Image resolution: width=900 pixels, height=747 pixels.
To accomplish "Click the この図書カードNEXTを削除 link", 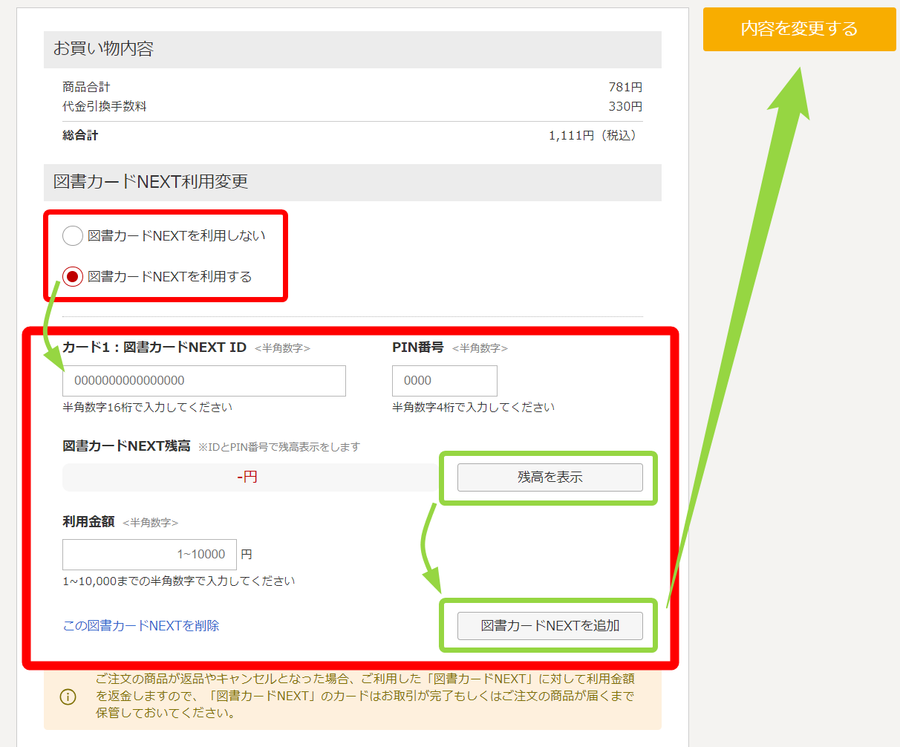I will pos(141,625).
